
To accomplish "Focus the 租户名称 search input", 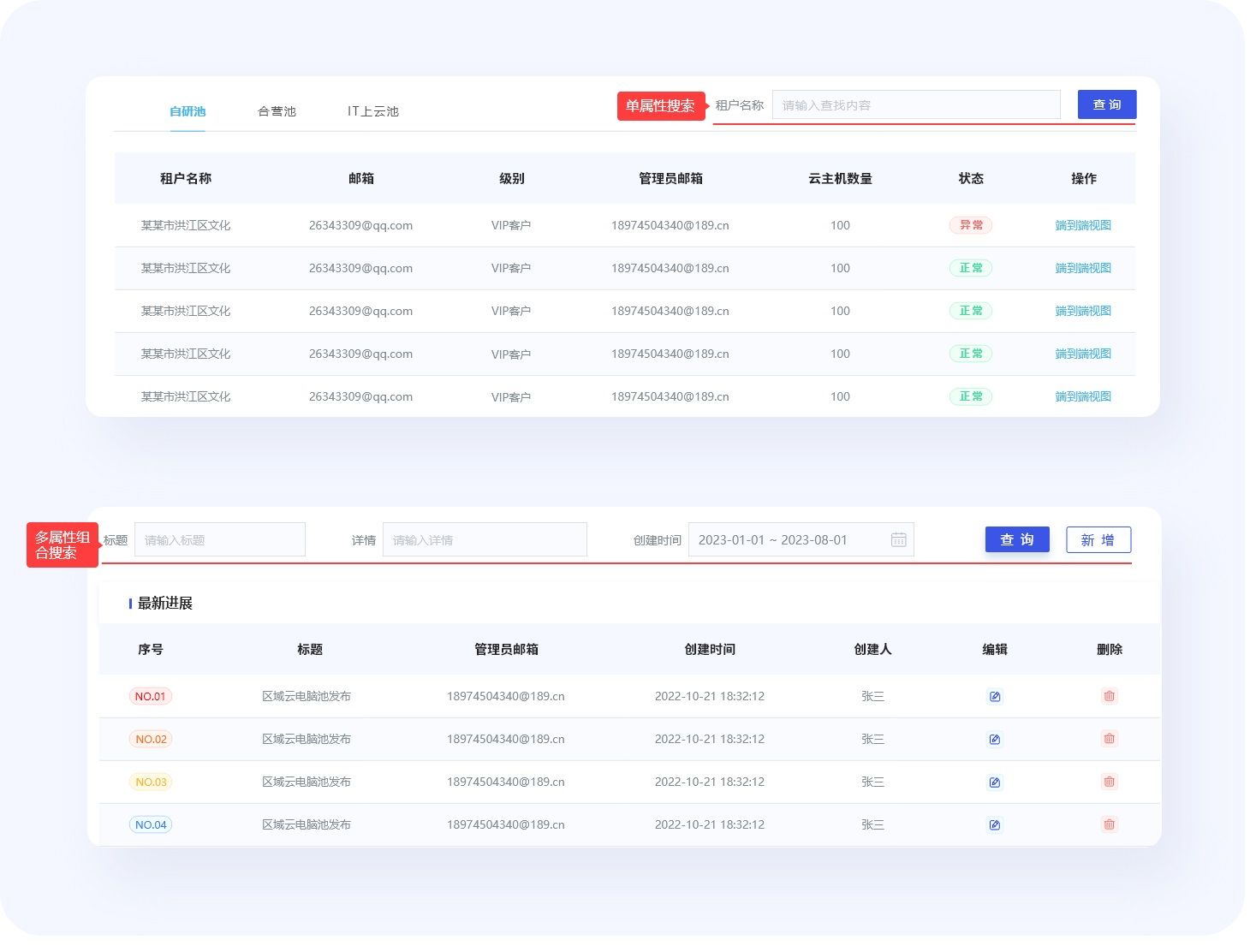I will [x=916, y=105].
